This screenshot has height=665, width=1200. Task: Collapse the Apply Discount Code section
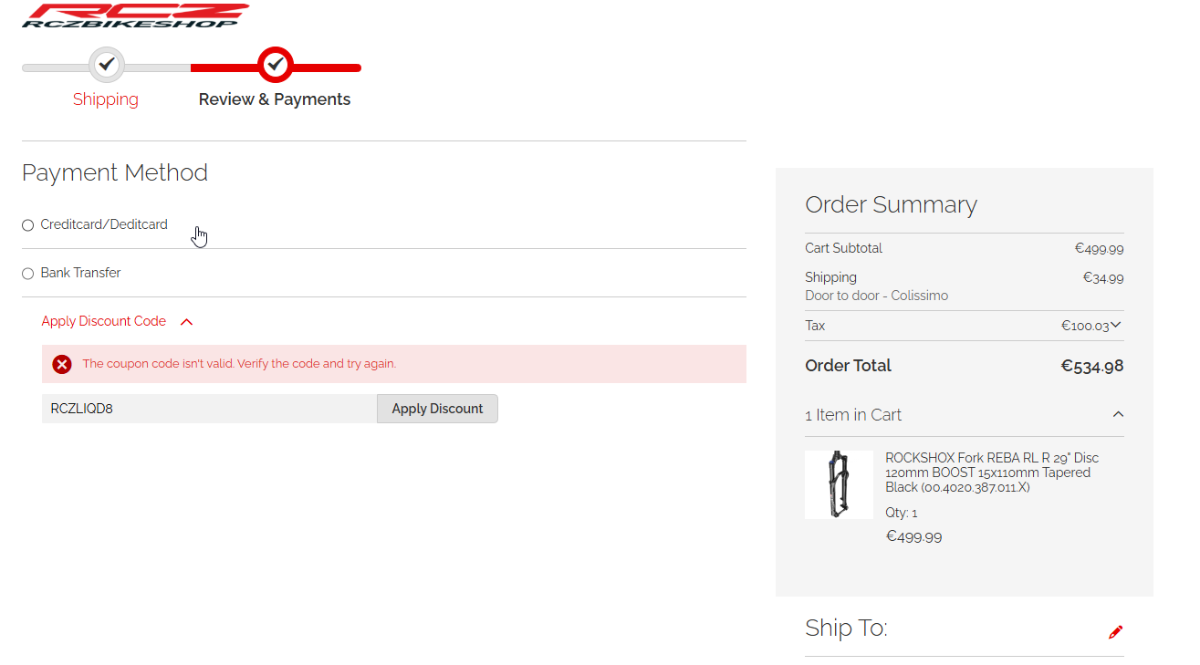186,322
